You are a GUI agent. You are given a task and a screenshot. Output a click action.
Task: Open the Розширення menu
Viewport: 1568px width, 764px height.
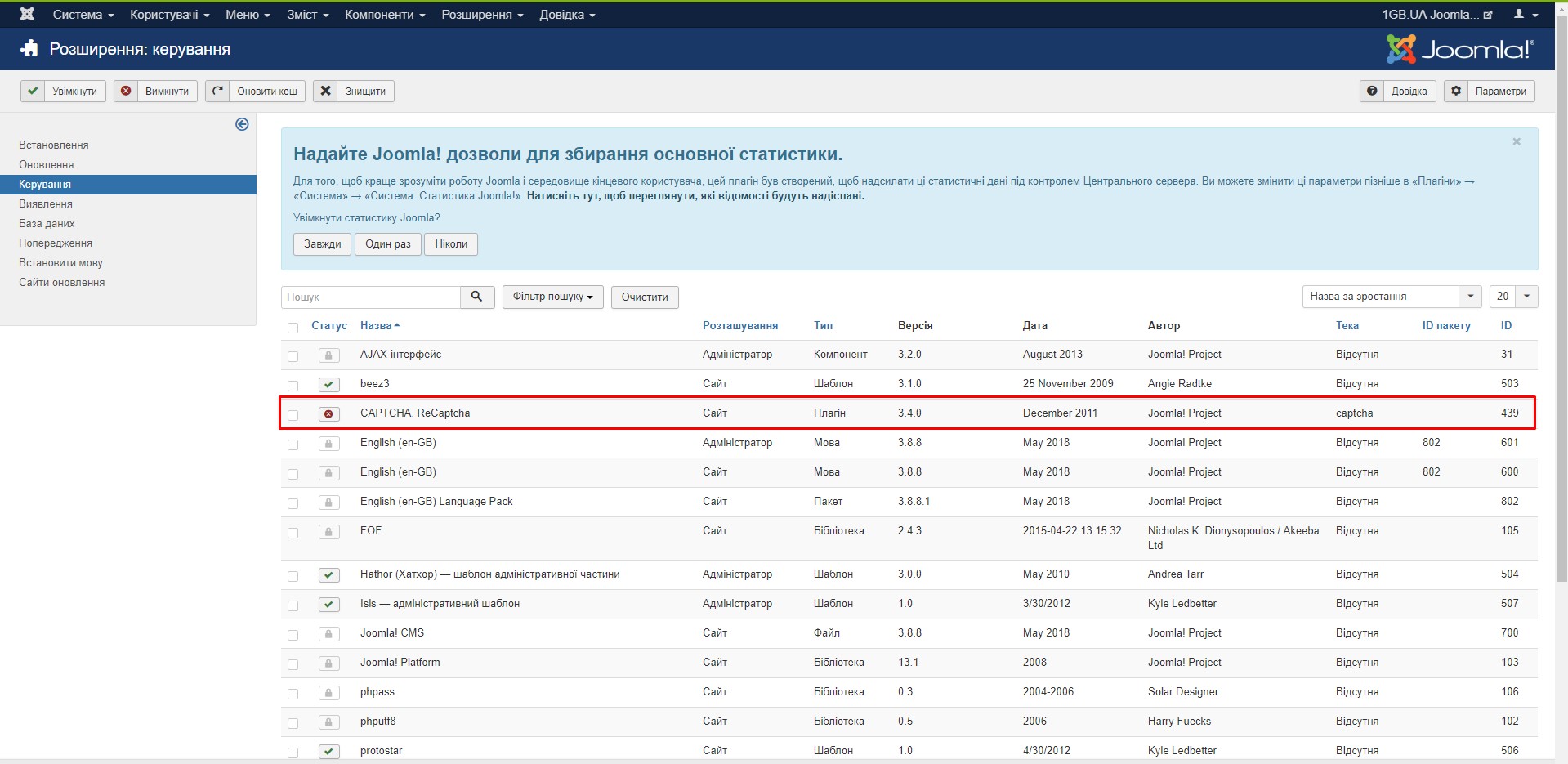482,15
